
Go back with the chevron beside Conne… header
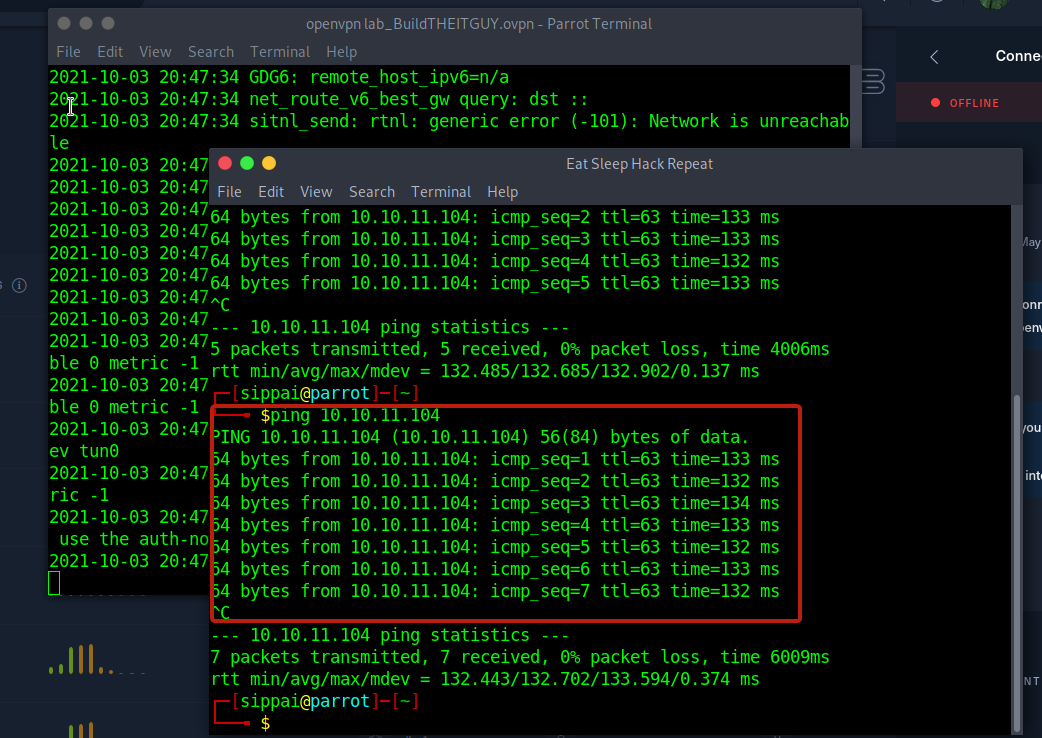point(934,57)
